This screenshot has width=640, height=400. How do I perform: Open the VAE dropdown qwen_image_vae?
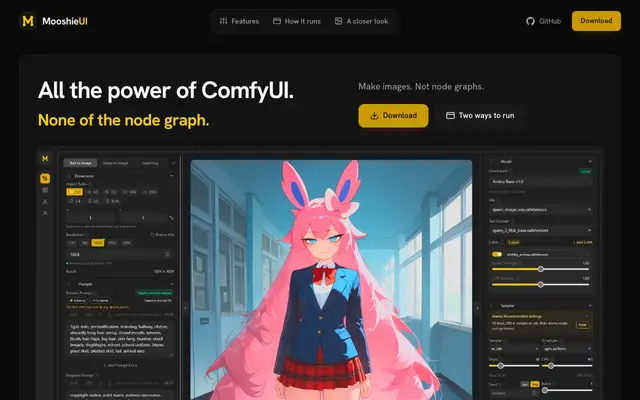(x=540, y=209)
